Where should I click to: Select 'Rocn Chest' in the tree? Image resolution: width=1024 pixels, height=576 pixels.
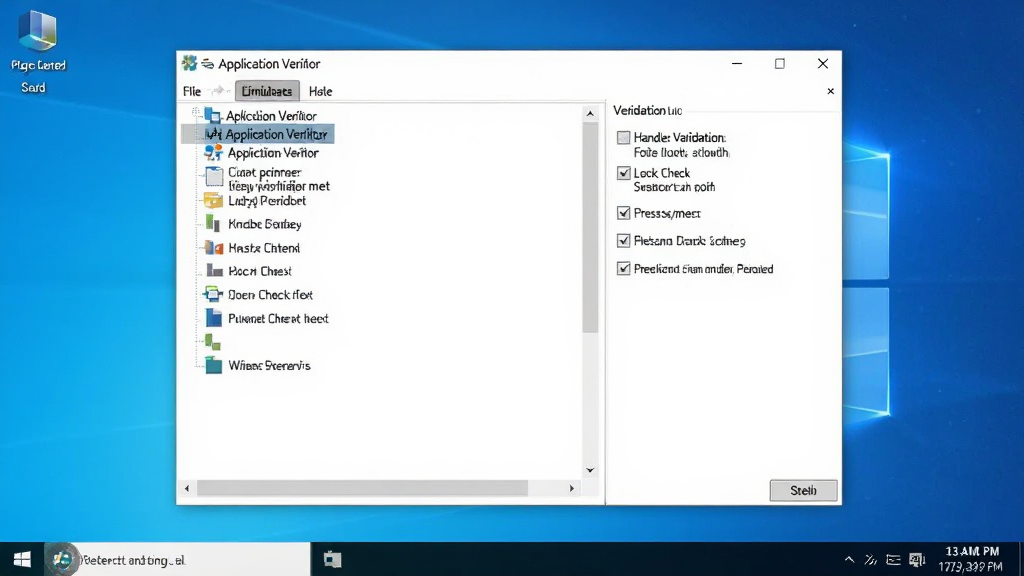pyautogui.click(x=259, y=271)
